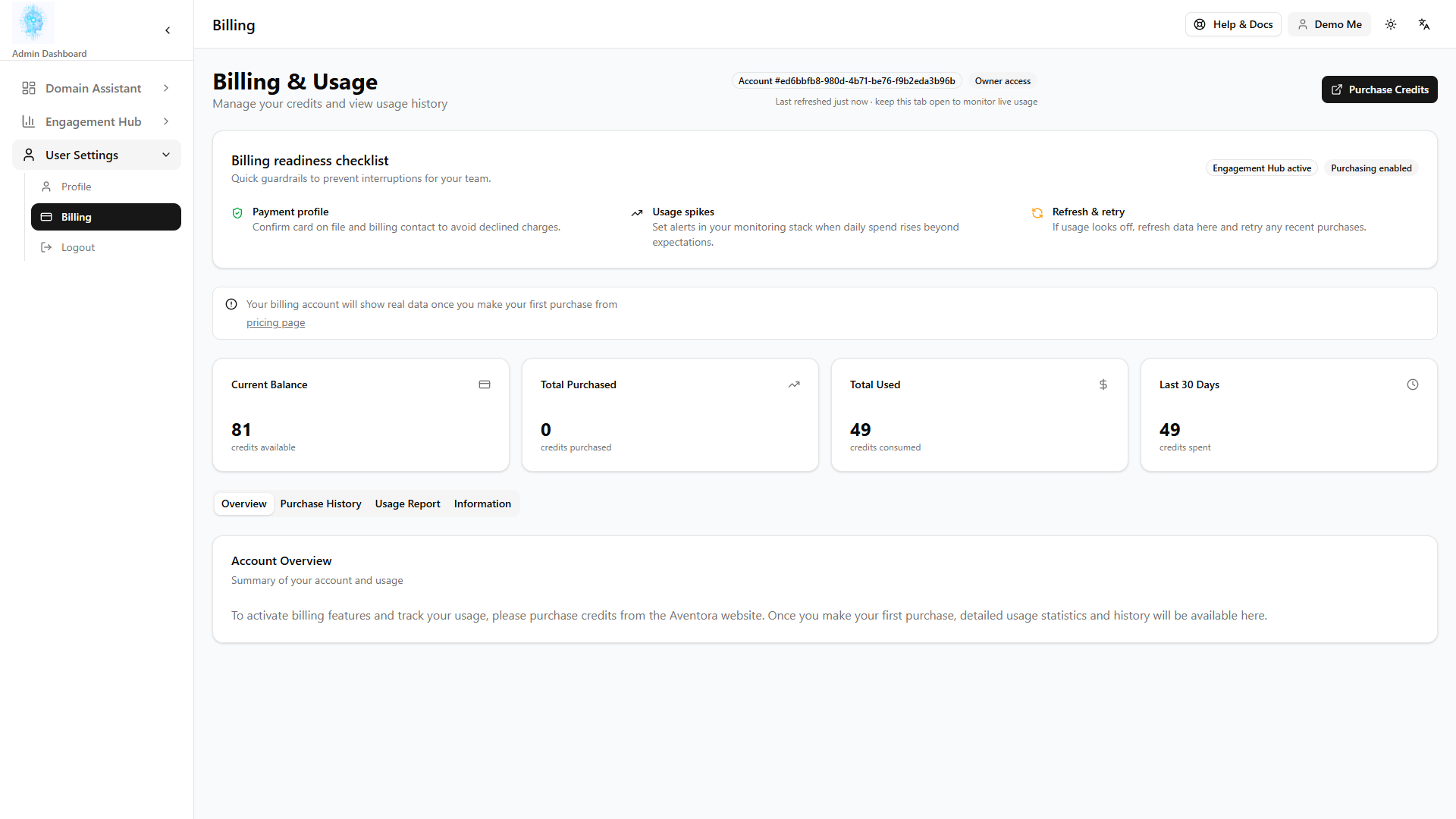Select Billing in the sidebar
Screen dimensions: 1456x819
[x=106, y=217]
